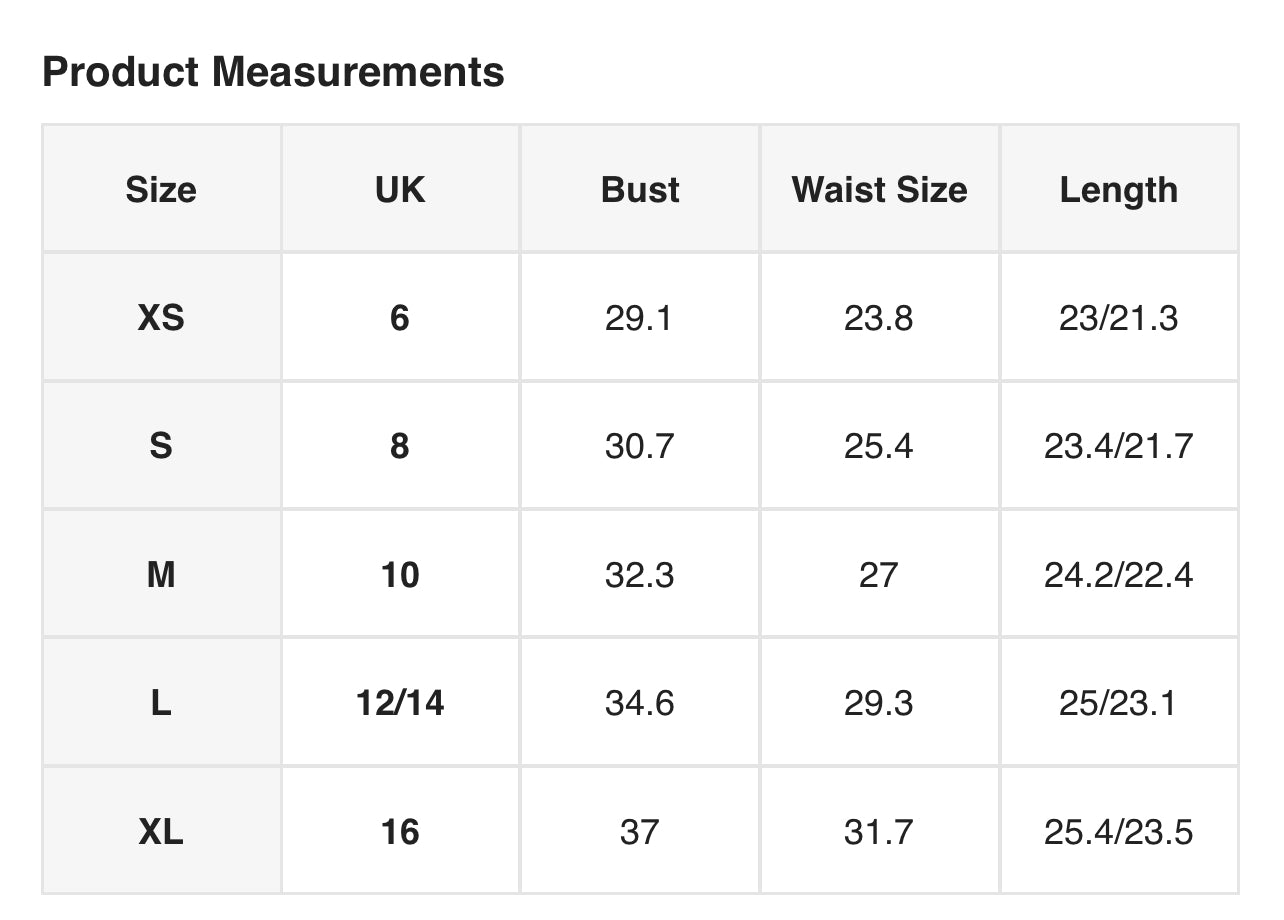Select the bust value 37
Screen dimensions: 1284x920
(640, 831)
